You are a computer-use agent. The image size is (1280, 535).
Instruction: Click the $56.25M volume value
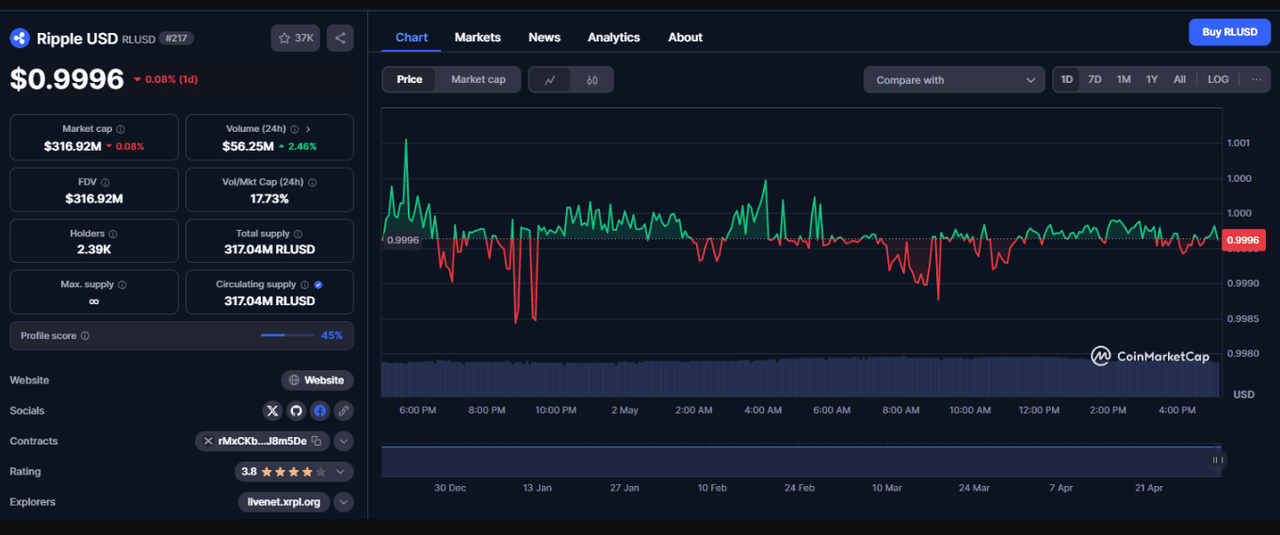248,146
